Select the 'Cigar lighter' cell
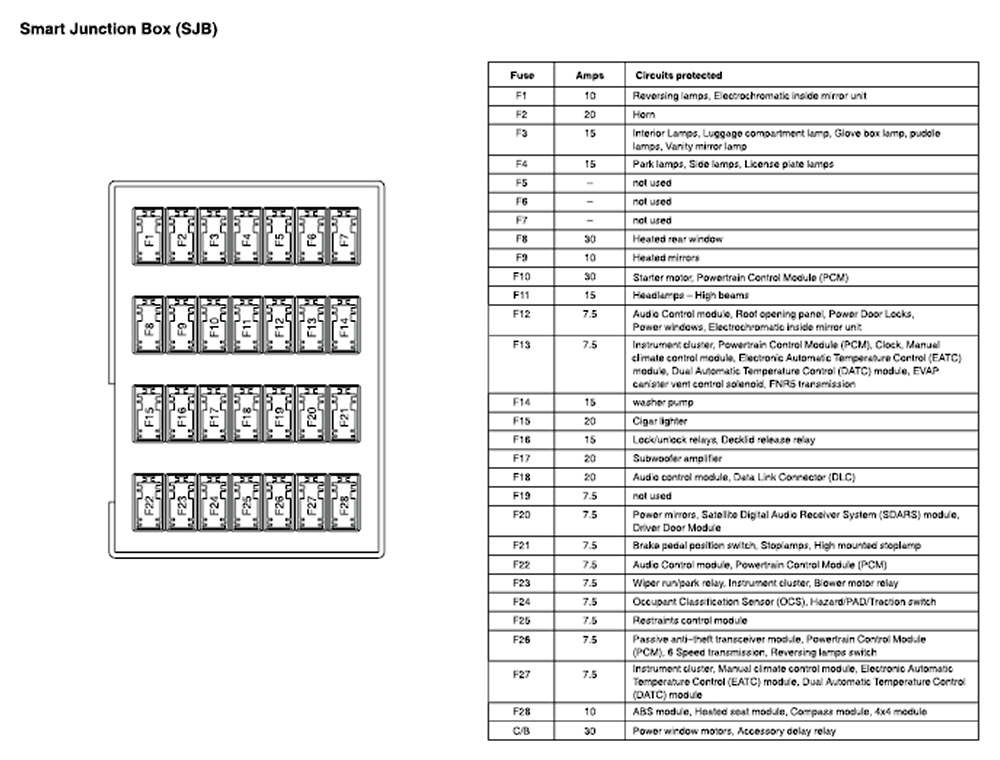 tap(802, 421)
